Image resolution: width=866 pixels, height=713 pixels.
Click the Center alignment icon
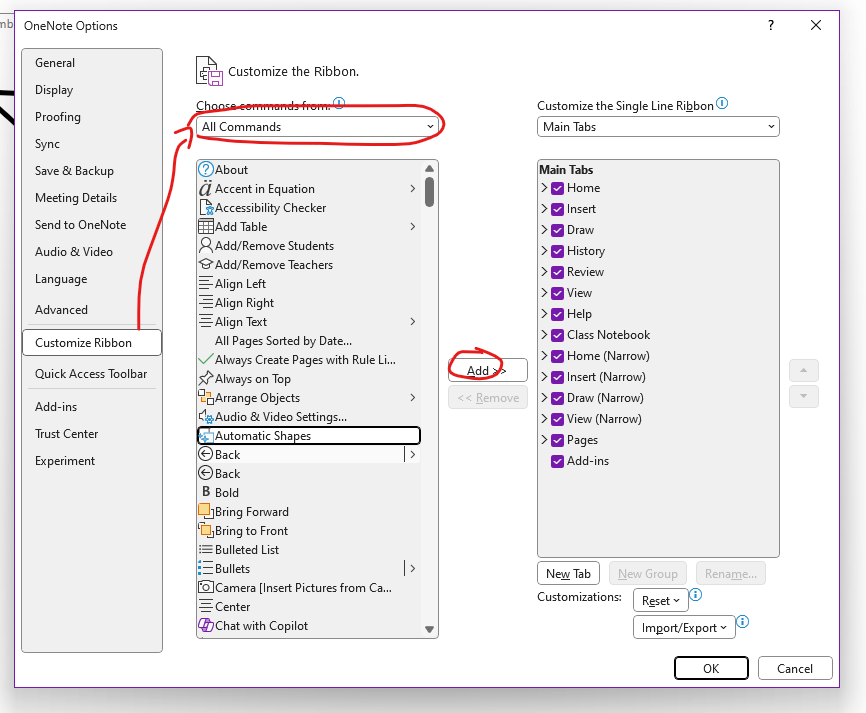[205, 606]
